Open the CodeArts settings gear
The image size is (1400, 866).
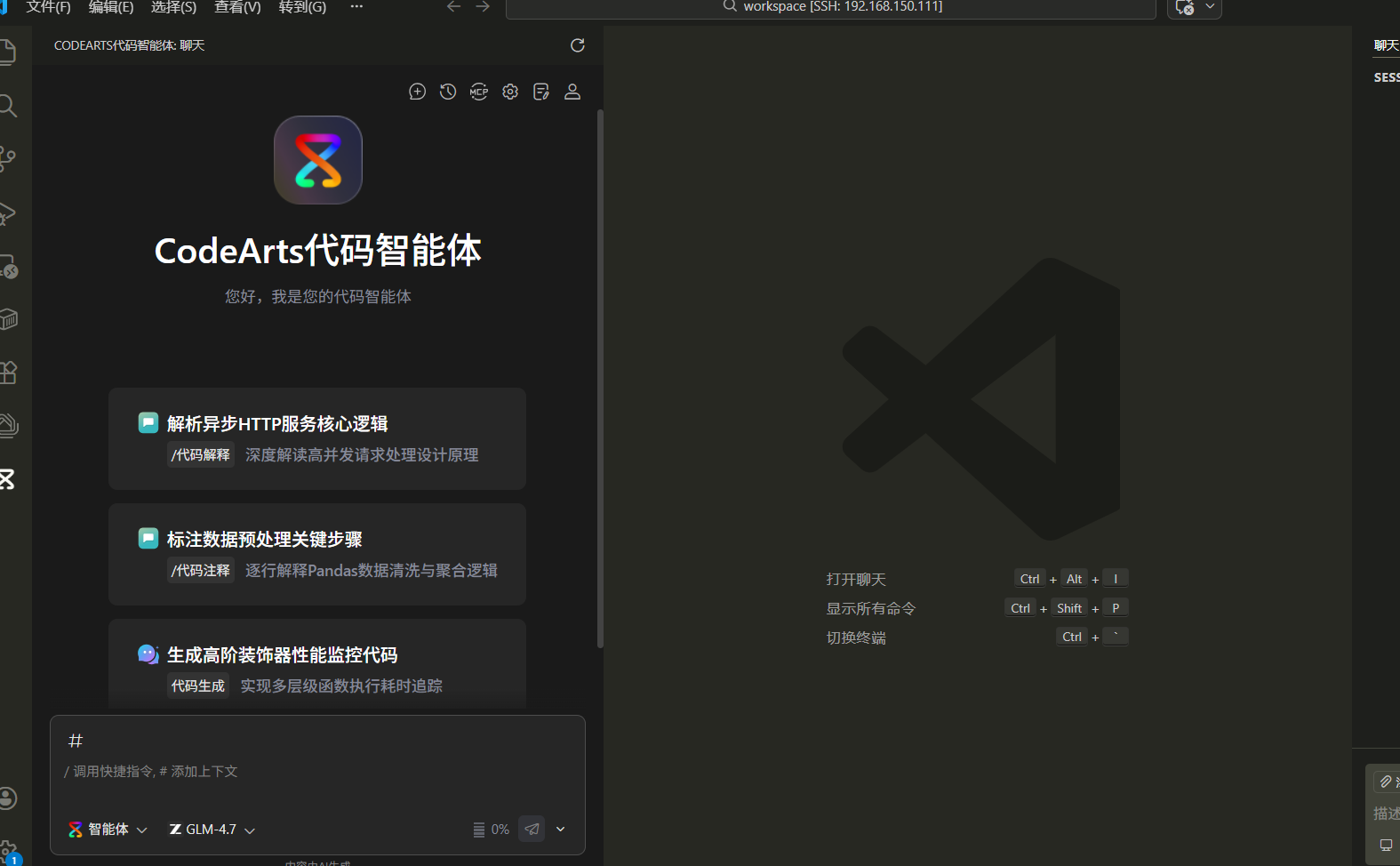pos(510,92)
